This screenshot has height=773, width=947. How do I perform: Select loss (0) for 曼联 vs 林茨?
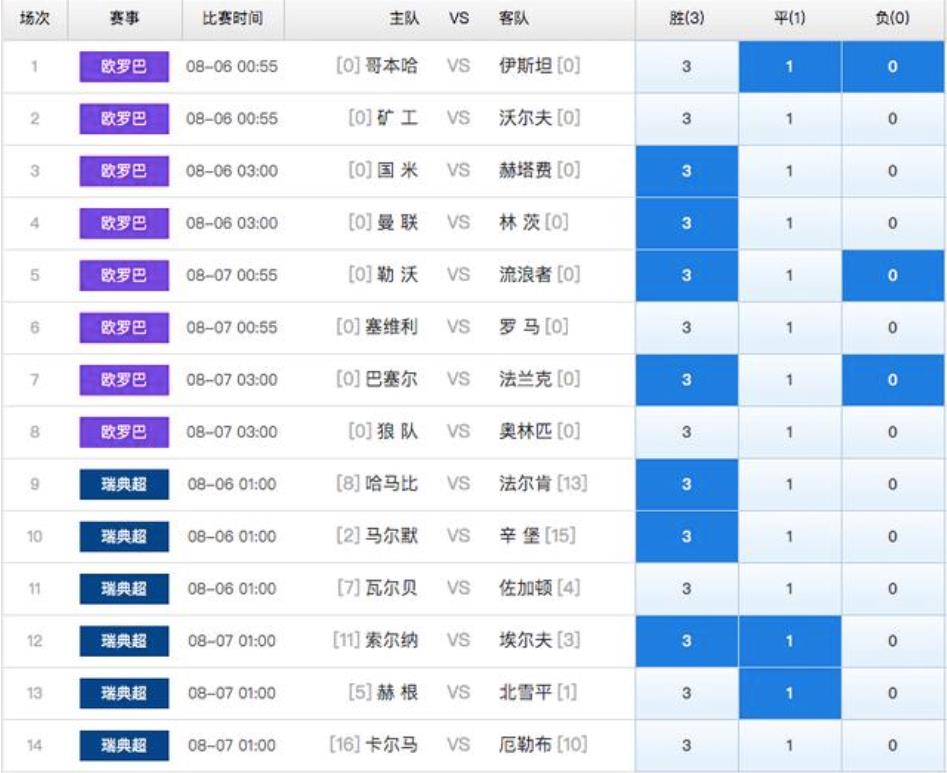[893, 223]
